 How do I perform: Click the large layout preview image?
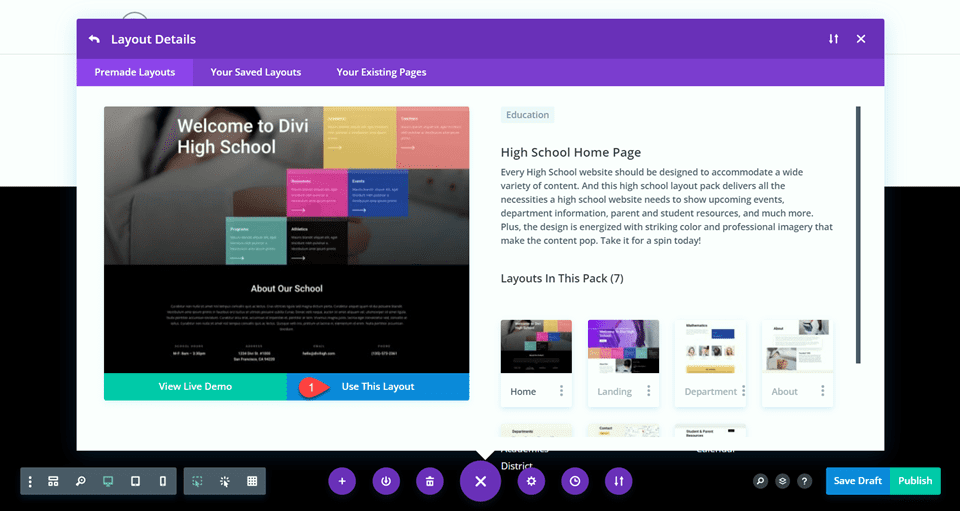(287, 240)
